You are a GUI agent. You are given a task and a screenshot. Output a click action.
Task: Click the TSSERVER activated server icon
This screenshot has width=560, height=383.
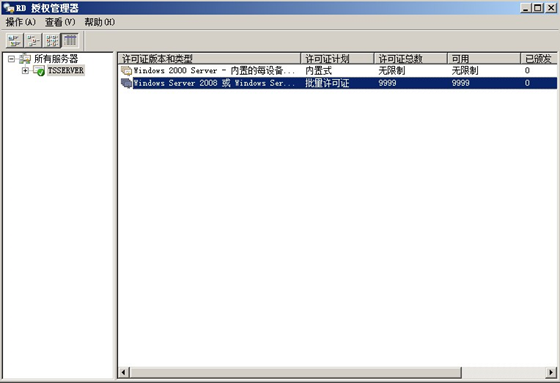pos(39,70)
